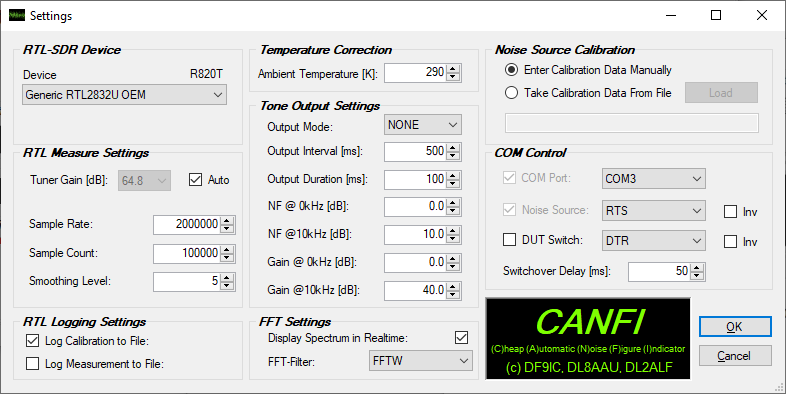Click the OK button
The width and height of the screenshot is (786, 394).
click(735, 327)
